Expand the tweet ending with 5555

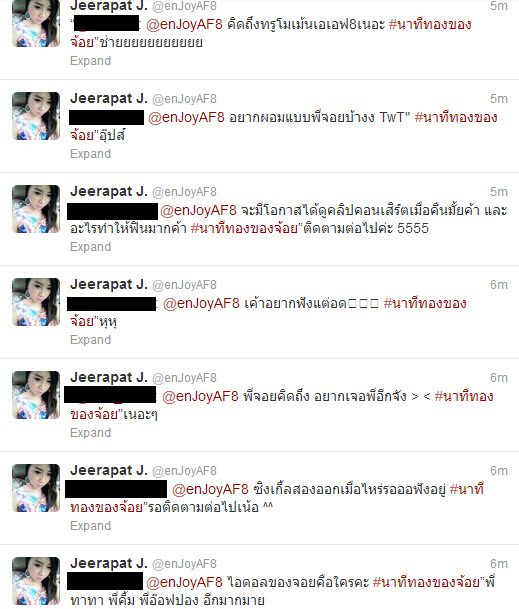tap(91, 247)
